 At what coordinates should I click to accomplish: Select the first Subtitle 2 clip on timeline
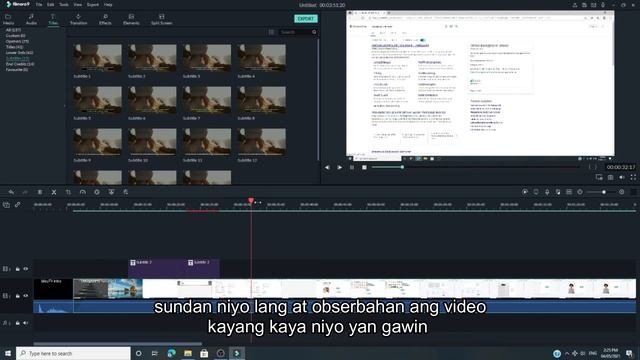(x=158, y=268)
